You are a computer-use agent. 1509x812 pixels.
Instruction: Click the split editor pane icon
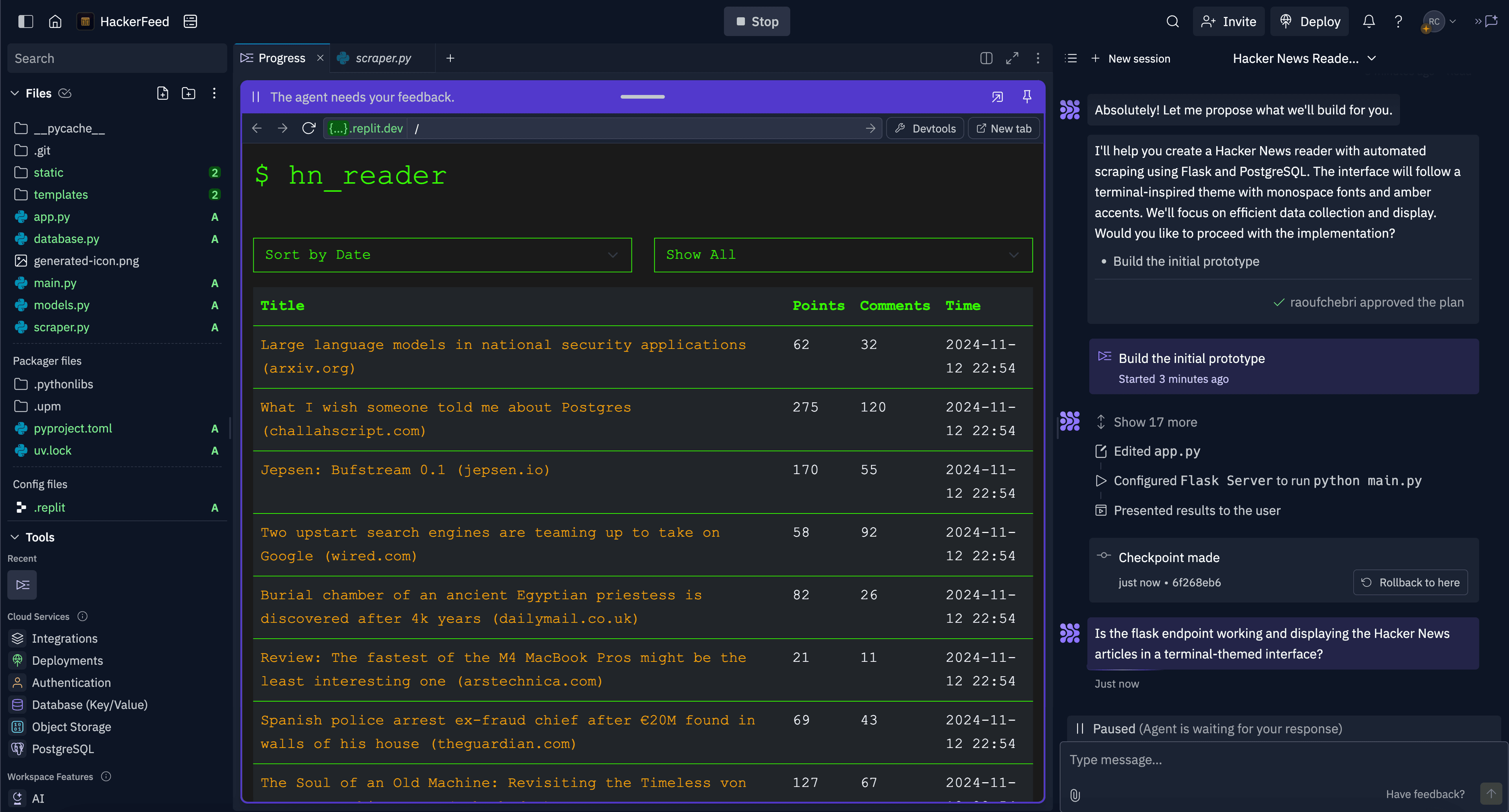tap(986, 58)
